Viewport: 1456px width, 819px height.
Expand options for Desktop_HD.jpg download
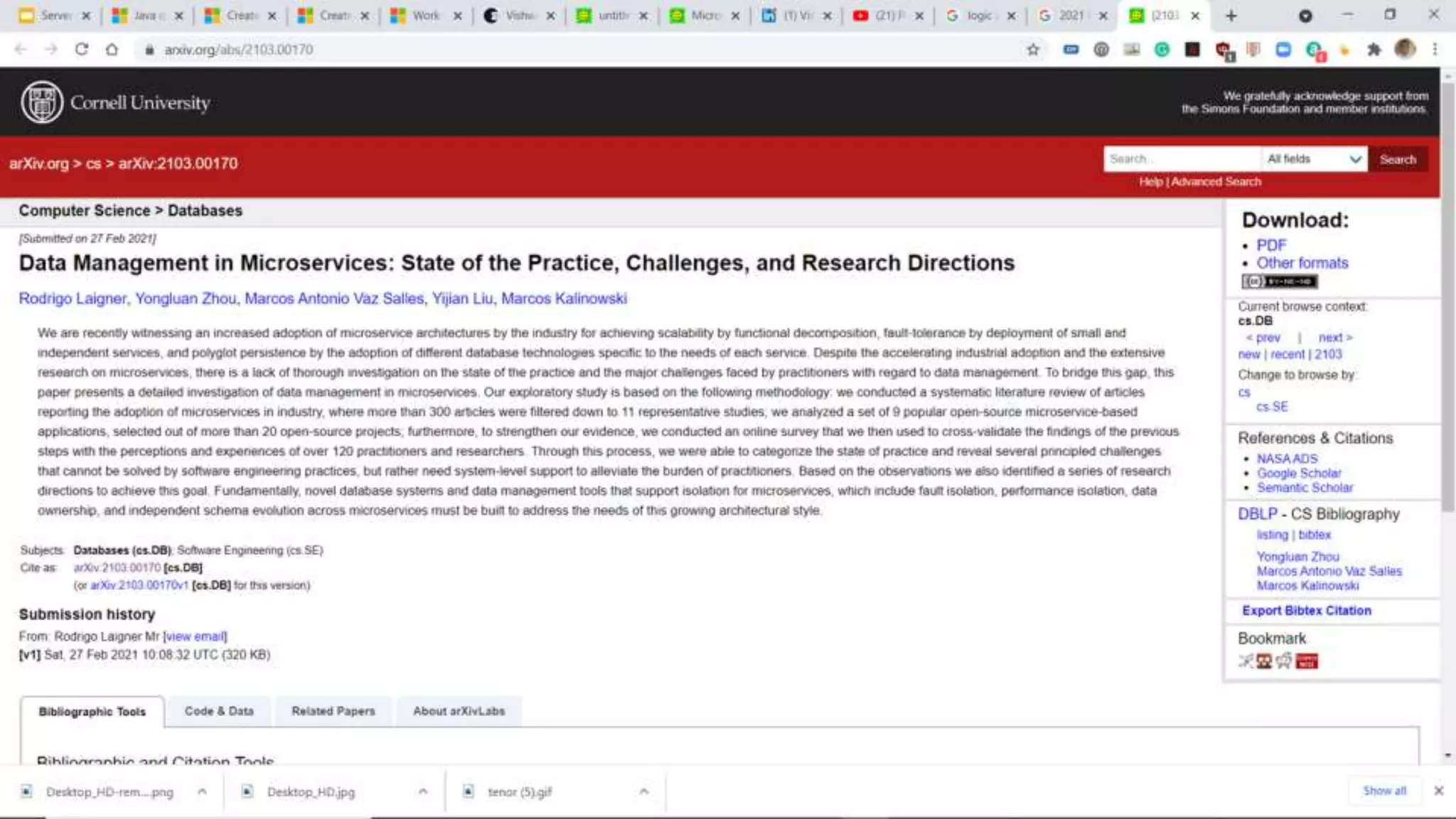[x=423, y=791]
